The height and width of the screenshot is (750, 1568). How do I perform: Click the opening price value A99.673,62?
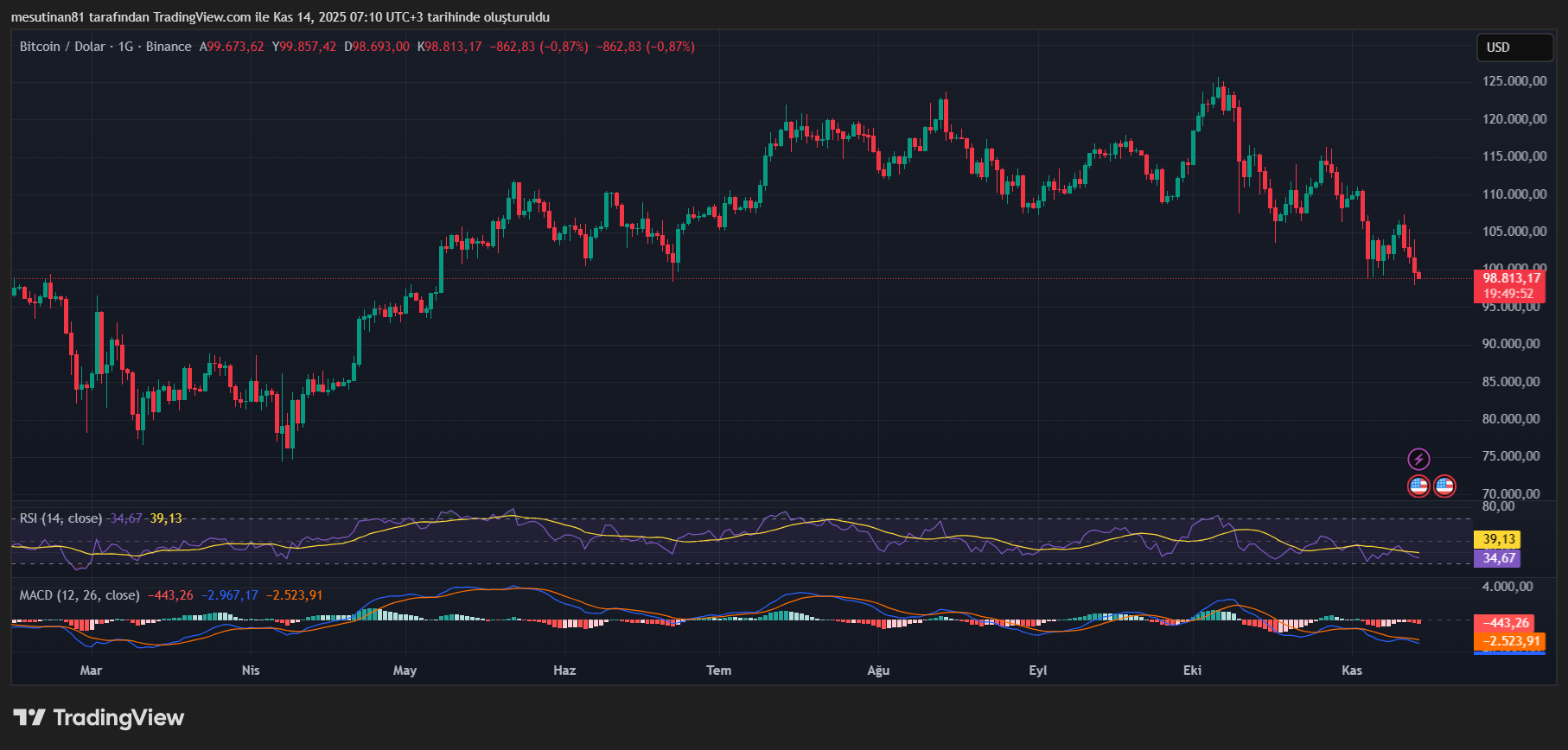point(232,47)
